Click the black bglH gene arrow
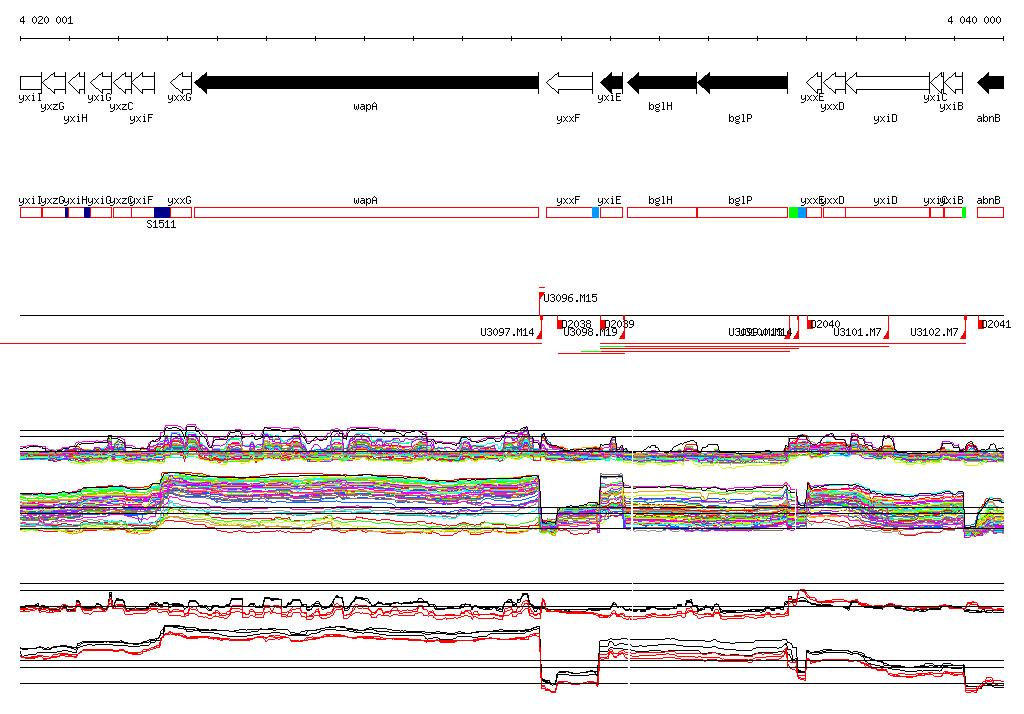Screen dimensions: 1024x714 coord(662,83)
